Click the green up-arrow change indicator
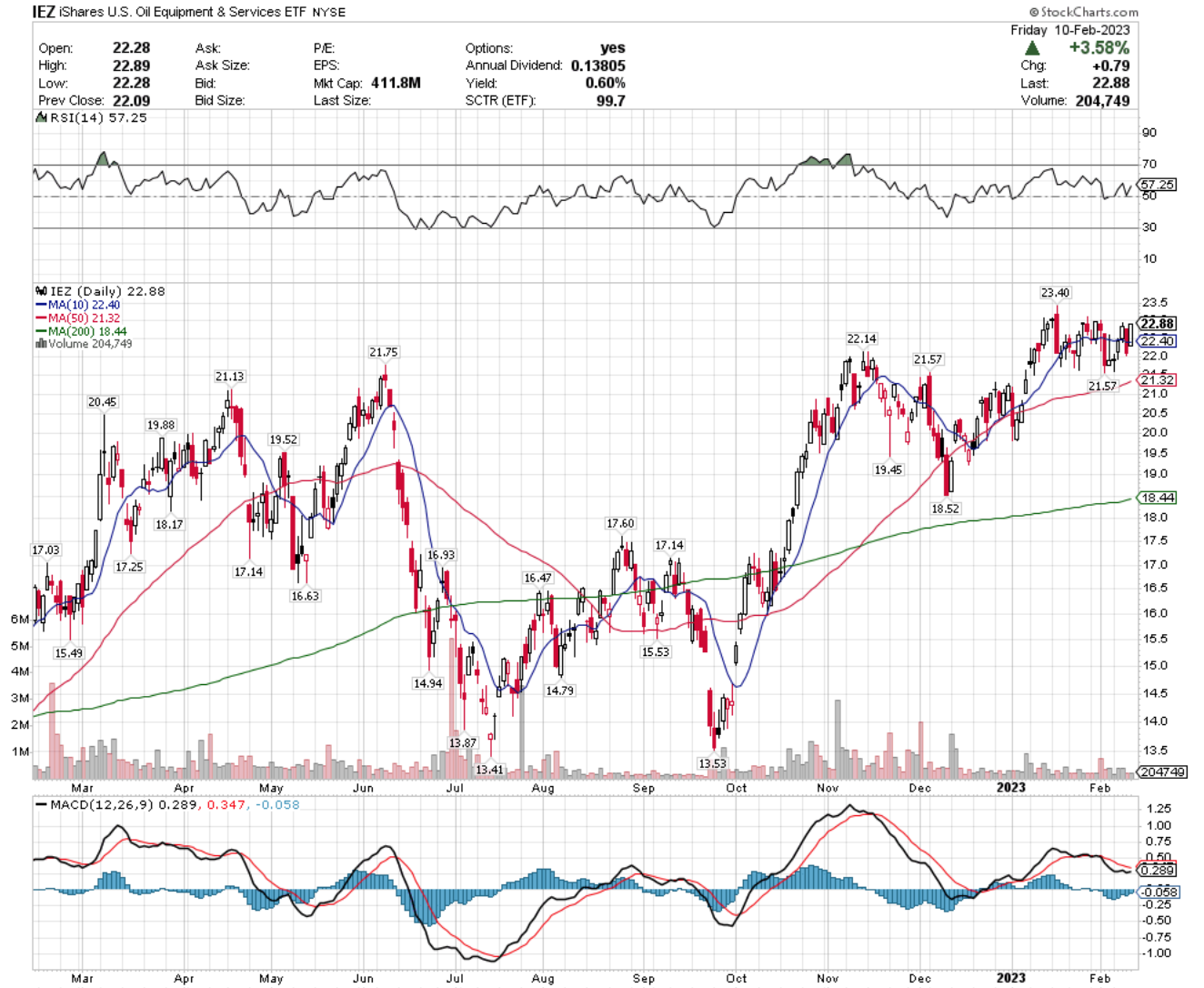This screenshot has width=1204, height=988. [x=1032, y=48]
